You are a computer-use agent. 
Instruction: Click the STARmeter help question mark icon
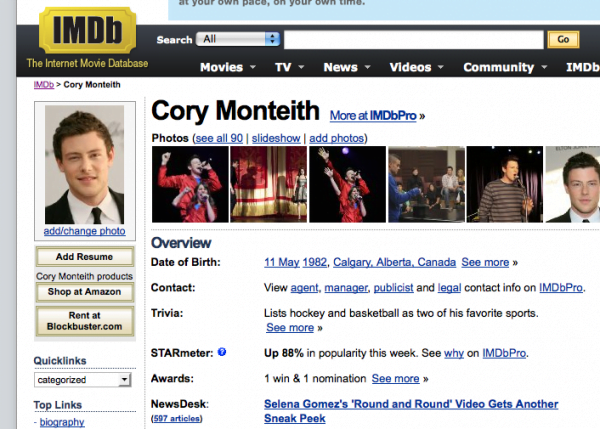(x=222, y=352)
